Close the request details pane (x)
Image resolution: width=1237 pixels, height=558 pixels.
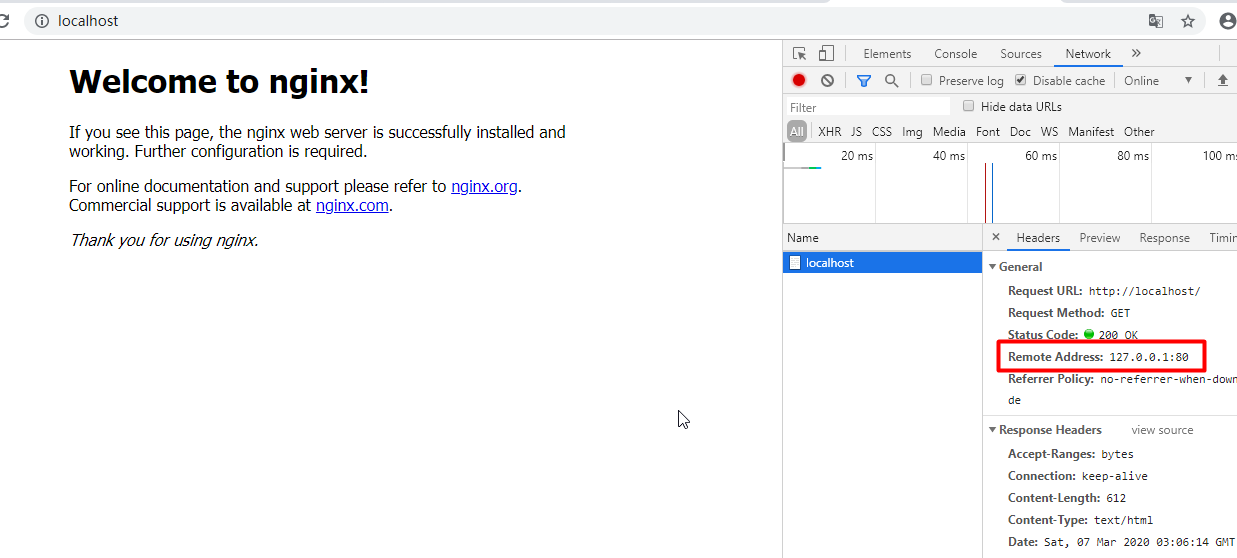click(995, 237)
